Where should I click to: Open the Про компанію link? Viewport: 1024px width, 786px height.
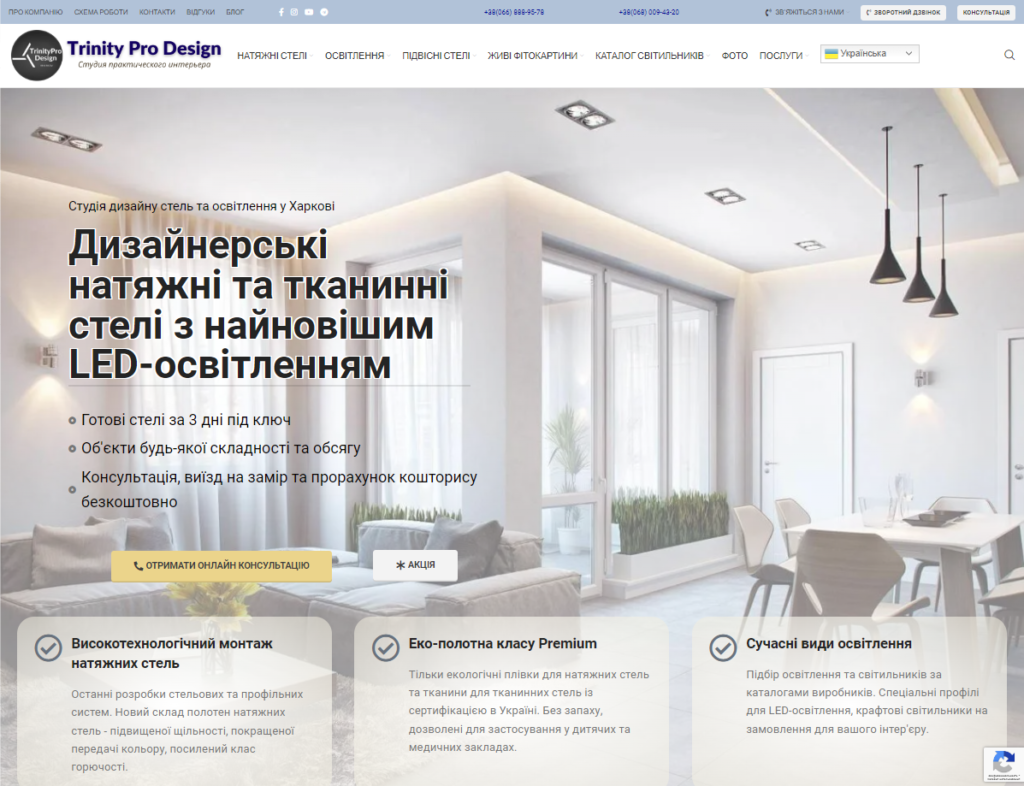point(35,12)
